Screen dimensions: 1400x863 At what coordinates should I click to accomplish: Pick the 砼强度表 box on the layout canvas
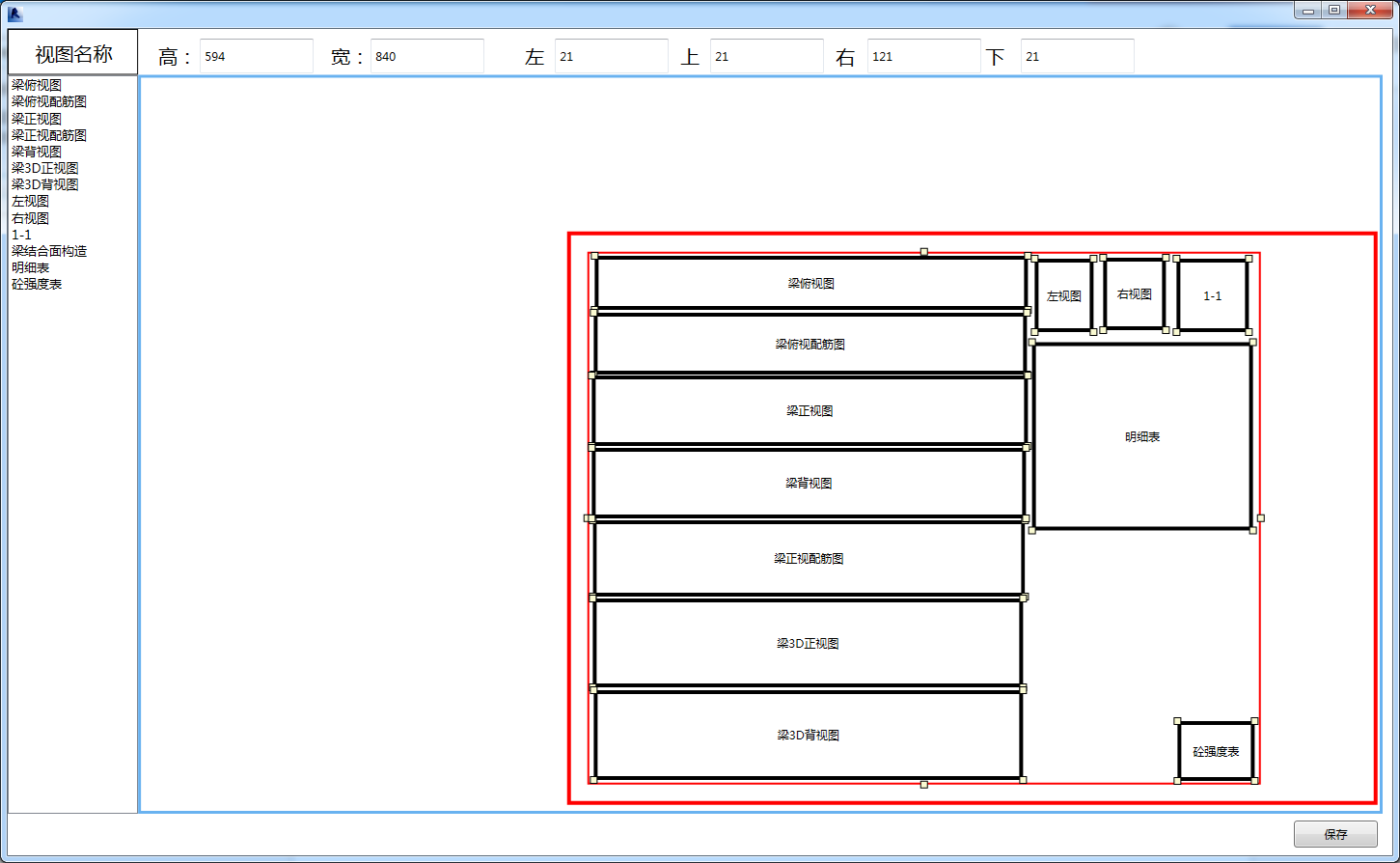pos(1216,751)
